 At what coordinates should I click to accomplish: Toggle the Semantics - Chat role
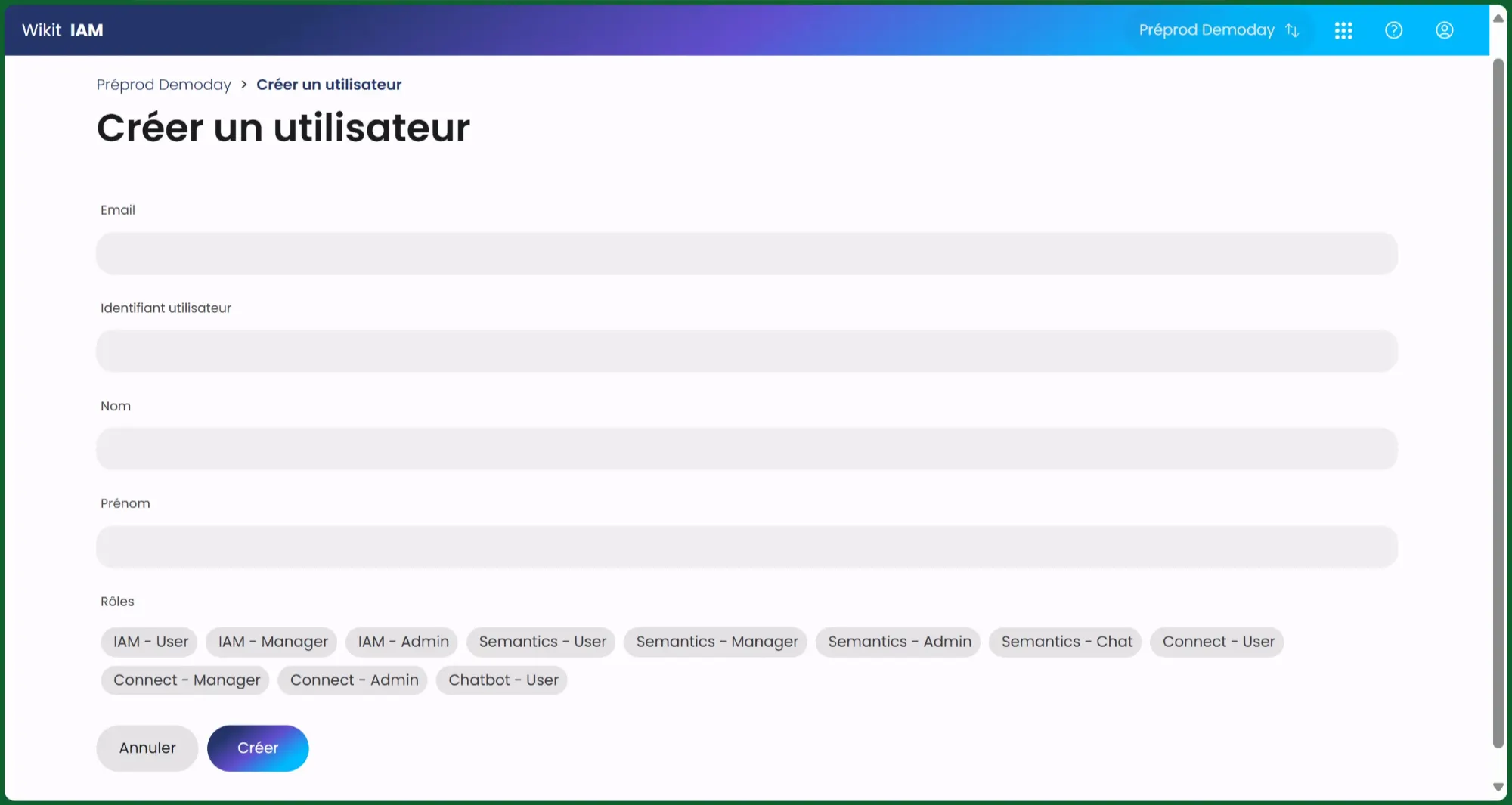pos(1066,642)
